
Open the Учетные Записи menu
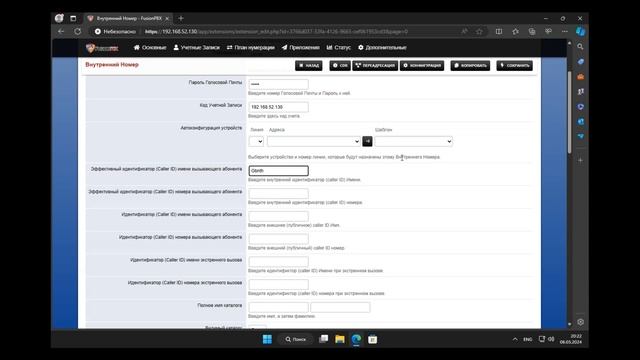pyautogui.click(x=196, y=48)
